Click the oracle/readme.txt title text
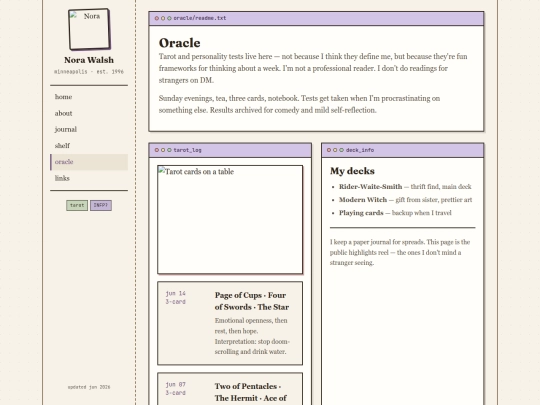The image size is (540, 405). [x=200, y=18]
